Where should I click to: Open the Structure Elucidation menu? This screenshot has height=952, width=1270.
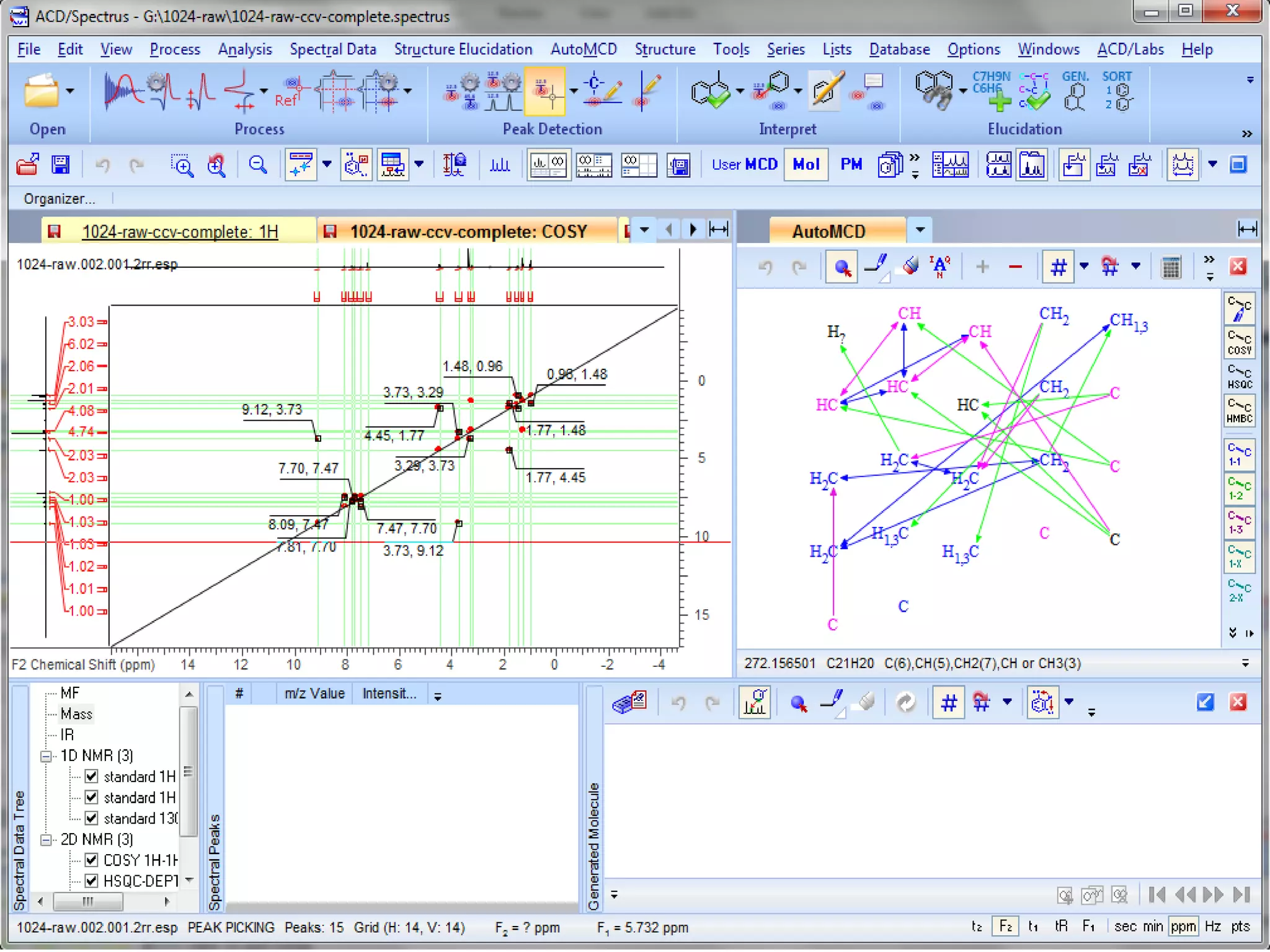tap(463, 49)
